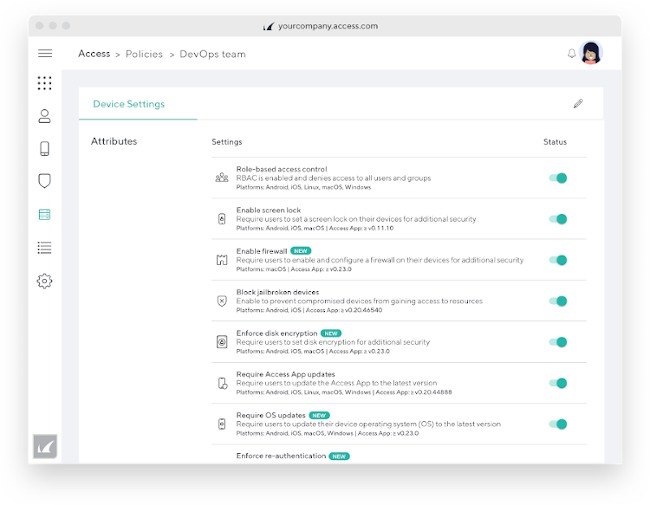Click the Block jailbroken devices shield icon

pos(222,301)
